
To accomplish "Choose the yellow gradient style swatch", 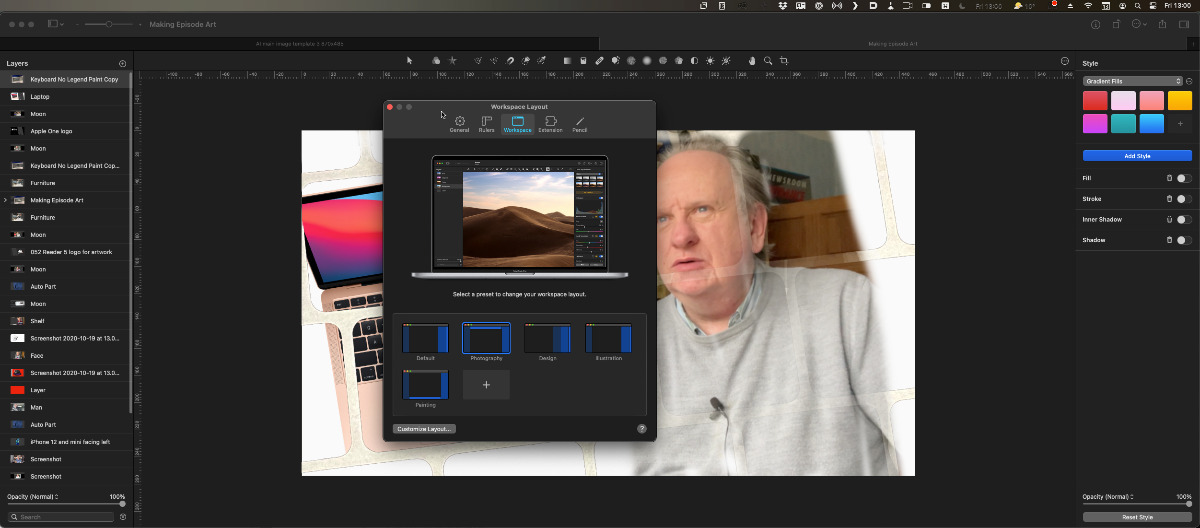I will [1180, 100].
